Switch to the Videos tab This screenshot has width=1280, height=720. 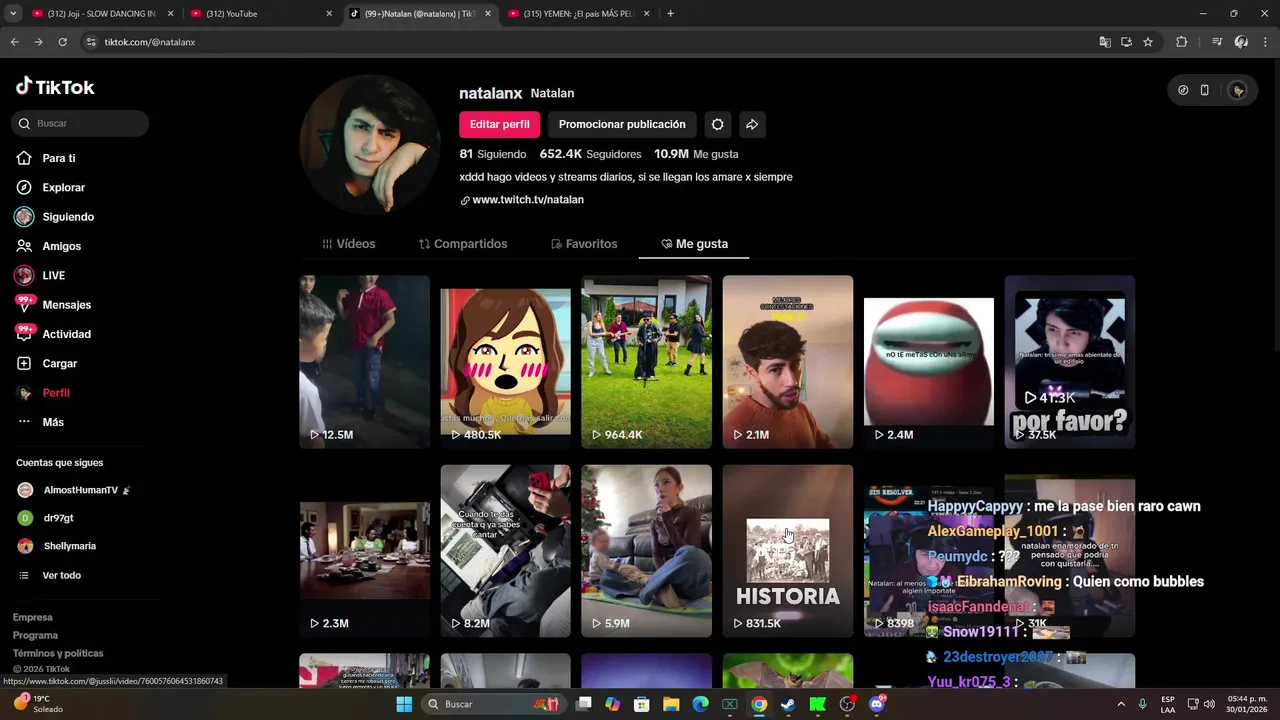click(348, 244)
